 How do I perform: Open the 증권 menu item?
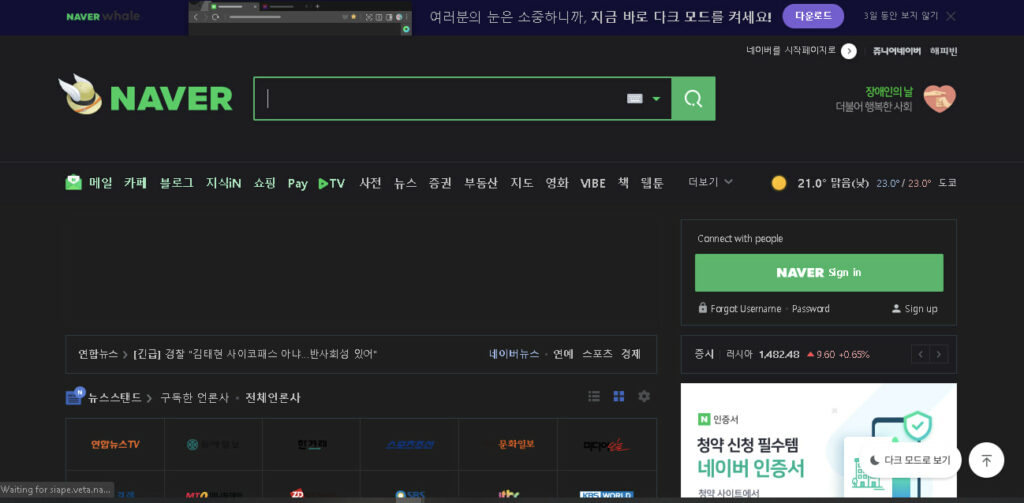[x=440, y=183]
